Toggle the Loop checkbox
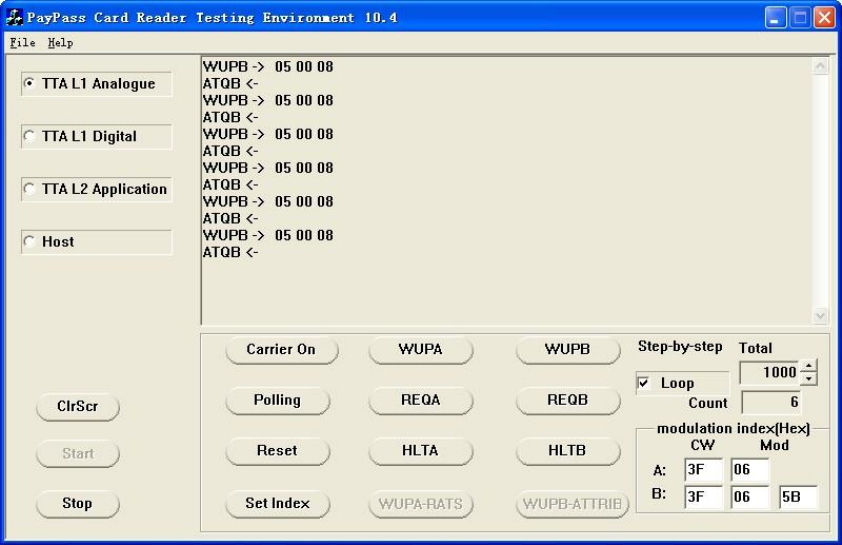842x545 pixels. 643,383
